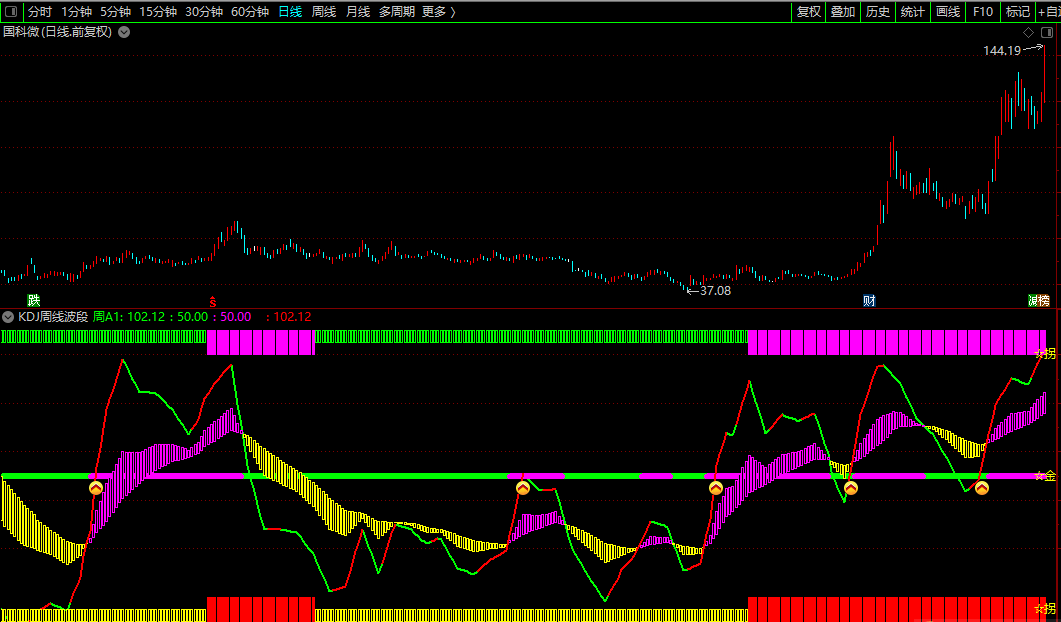Click the fifth yellow buy-signal arrow icon
Image resolution: width=1061 pixels, height=622 pixels.
click(x=982, y=488)
